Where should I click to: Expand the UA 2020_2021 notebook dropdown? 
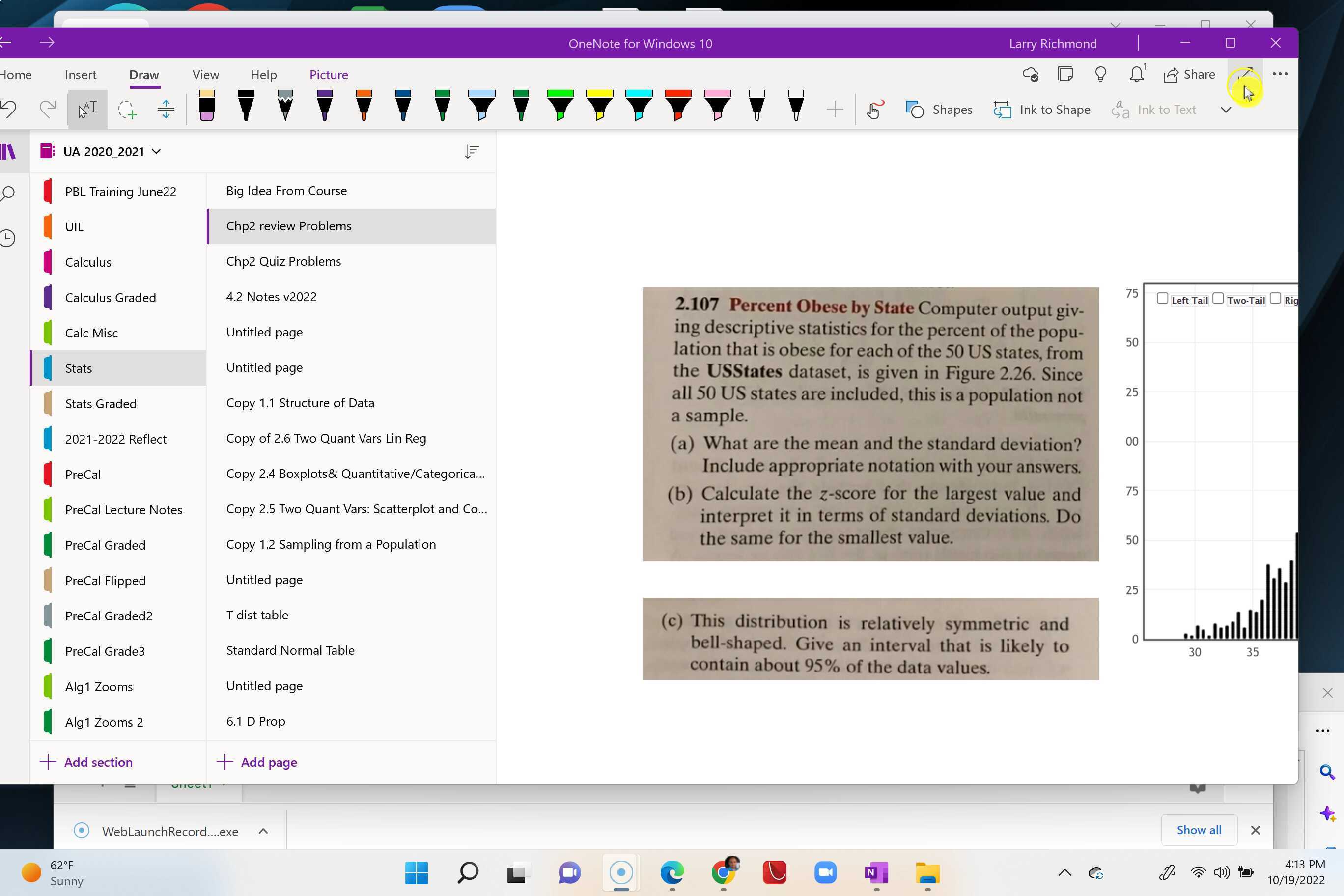[157, 151]
